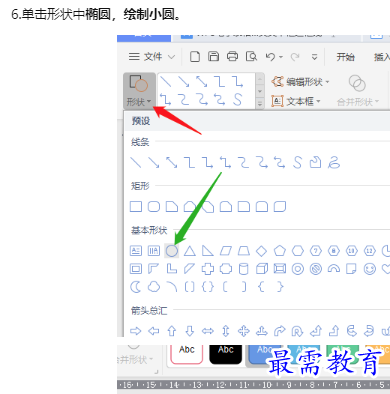Select the left arrow in 箭头总汇
390x394 pixels.
point(154,331)
